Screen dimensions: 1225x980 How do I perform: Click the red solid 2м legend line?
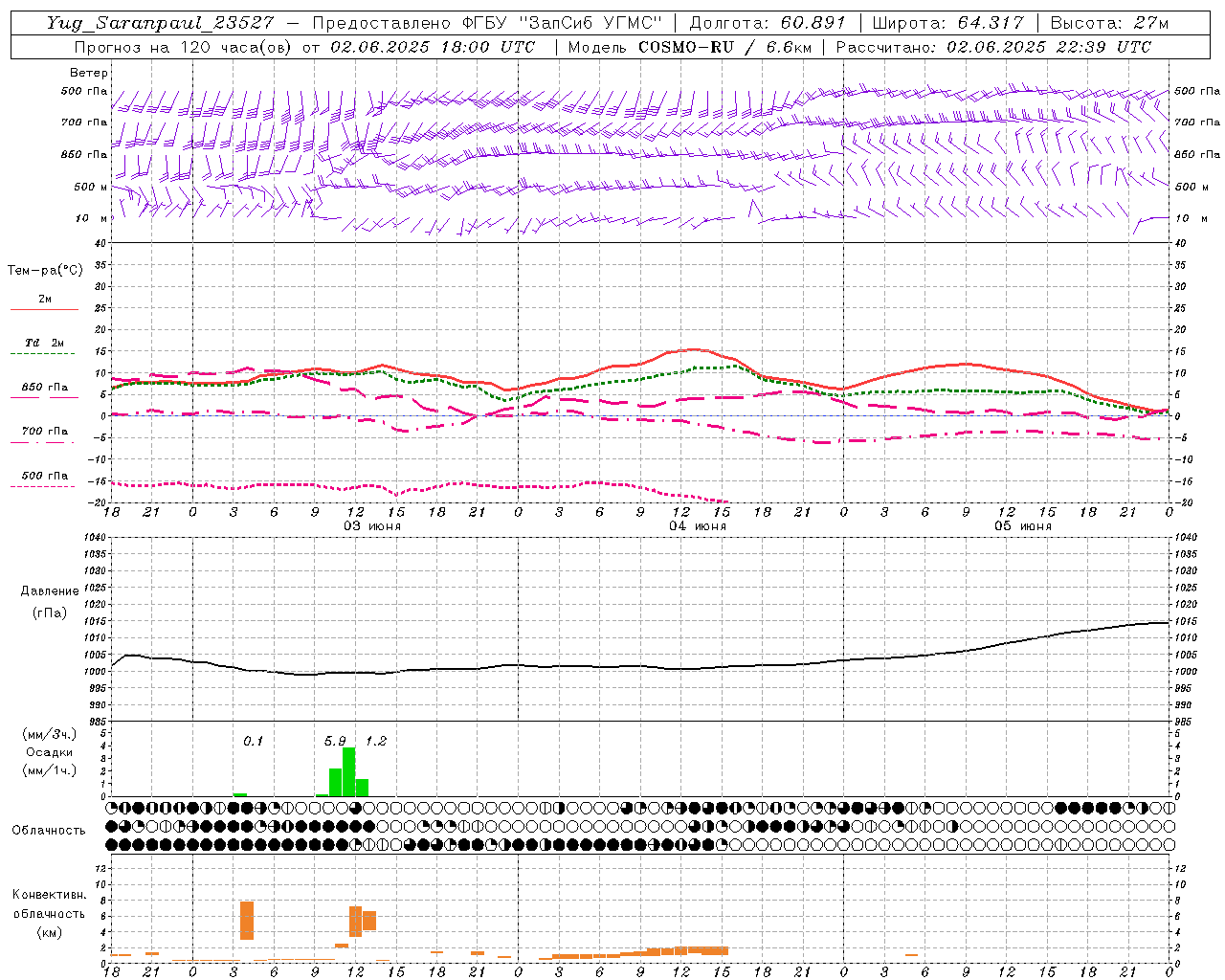[44, 309]
